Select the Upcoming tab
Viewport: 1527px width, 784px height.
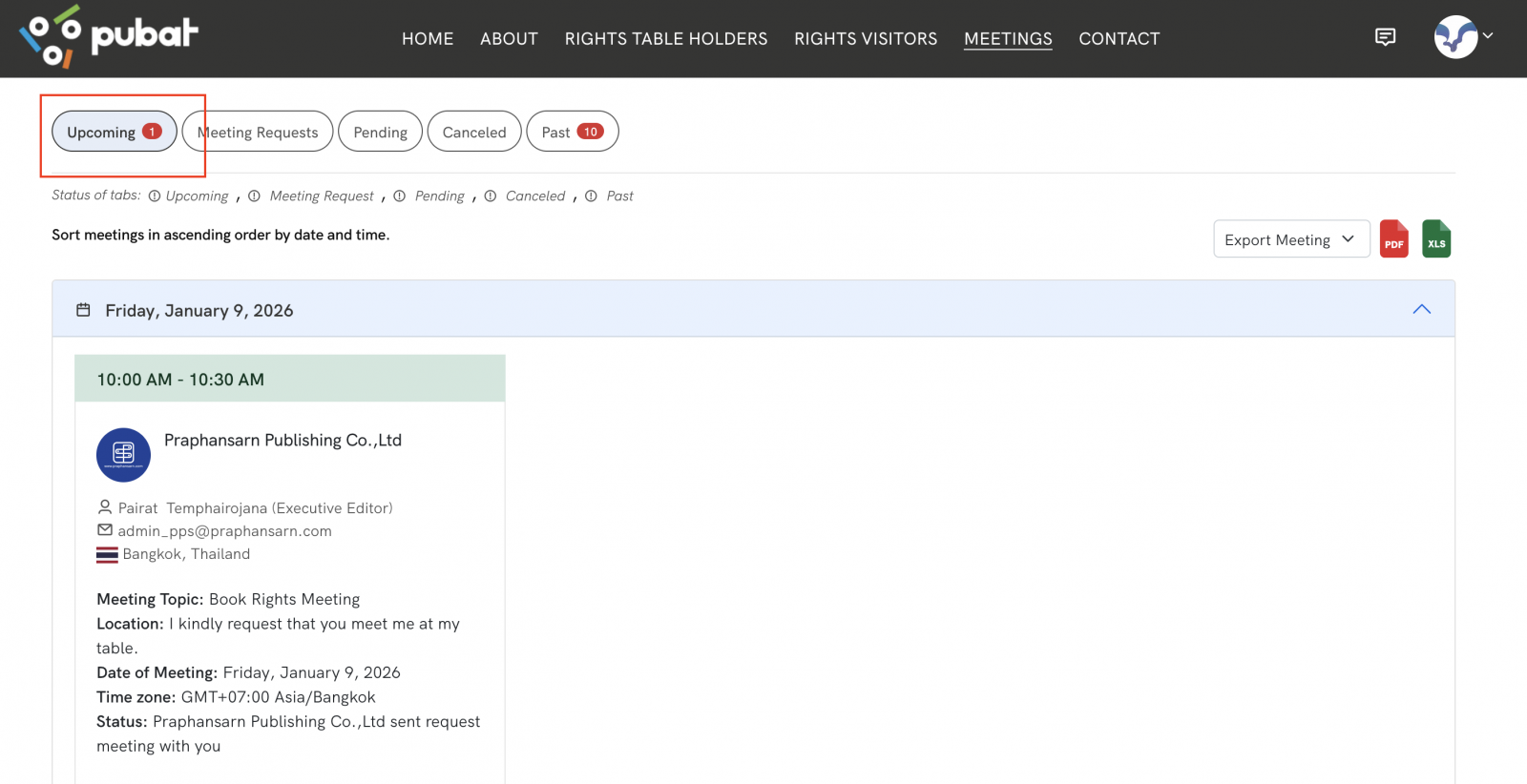pyautogui.click(x=115, y=132)
